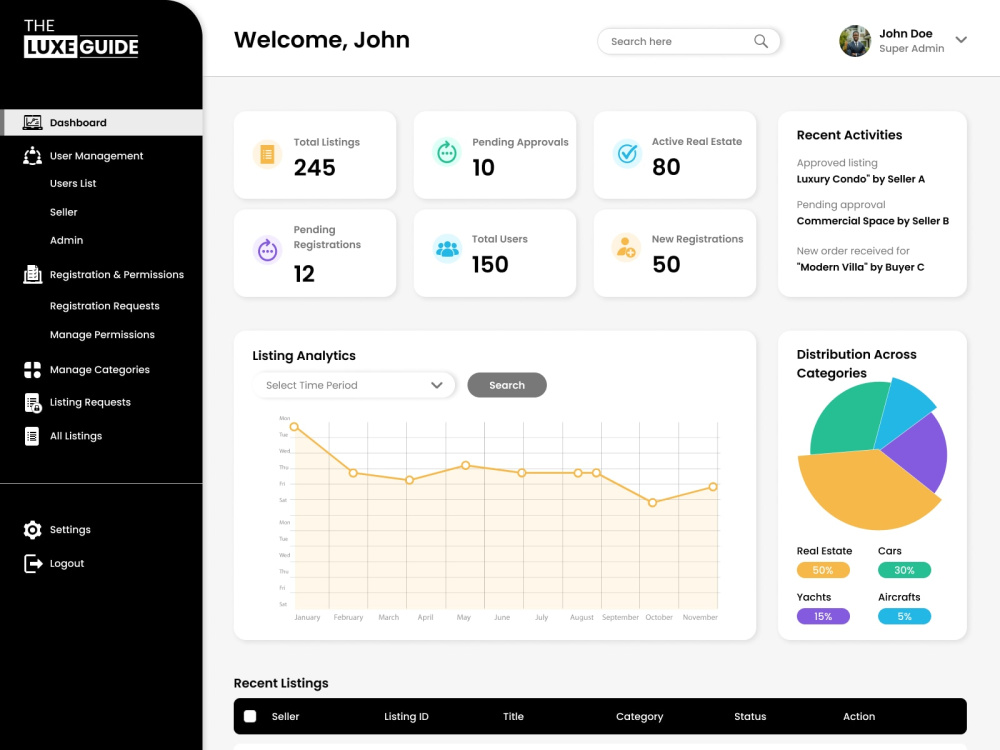Click the Total Listings orange document icon
This screenshot has width=1000, height=750.
click(x=267, y=154)
